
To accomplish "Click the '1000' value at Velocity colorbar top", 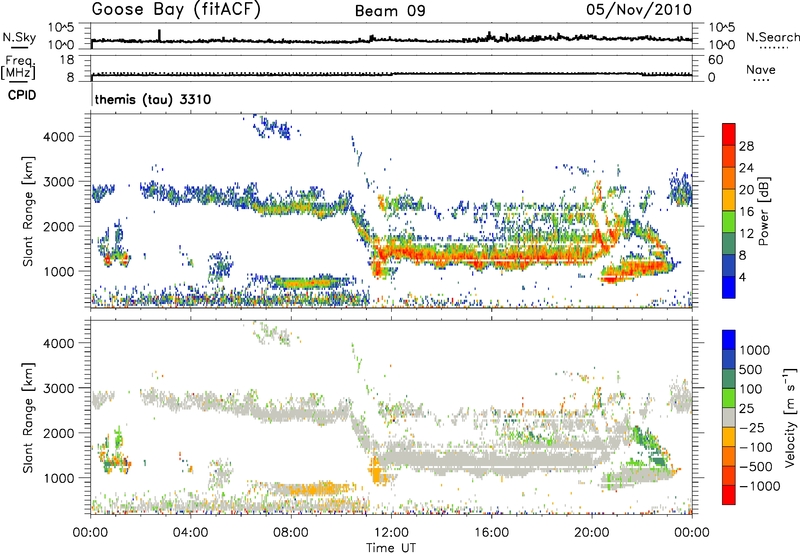I will [x=755, y=350].
